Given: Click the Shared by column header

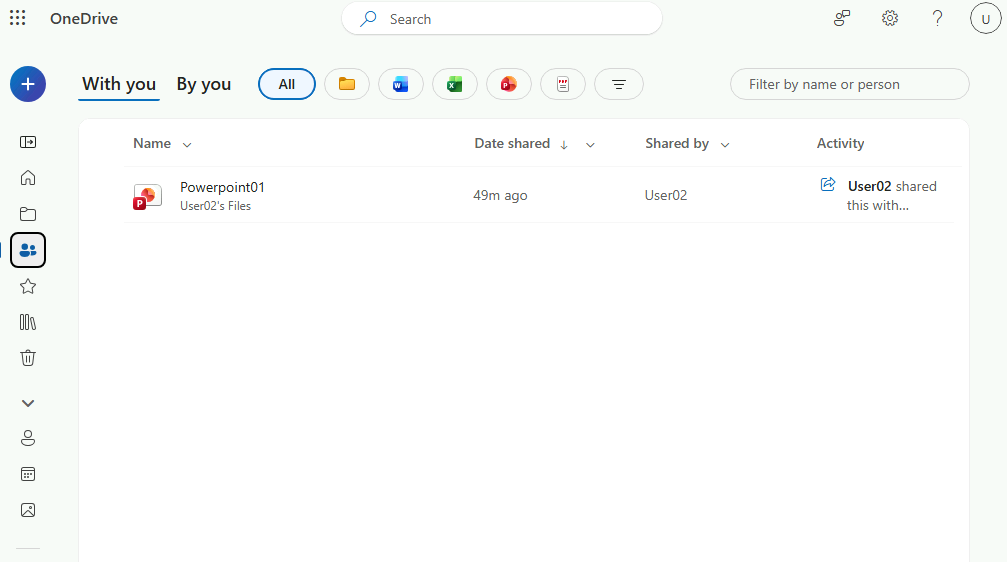Looking at the screenshot, I should (x=677, y=143).
